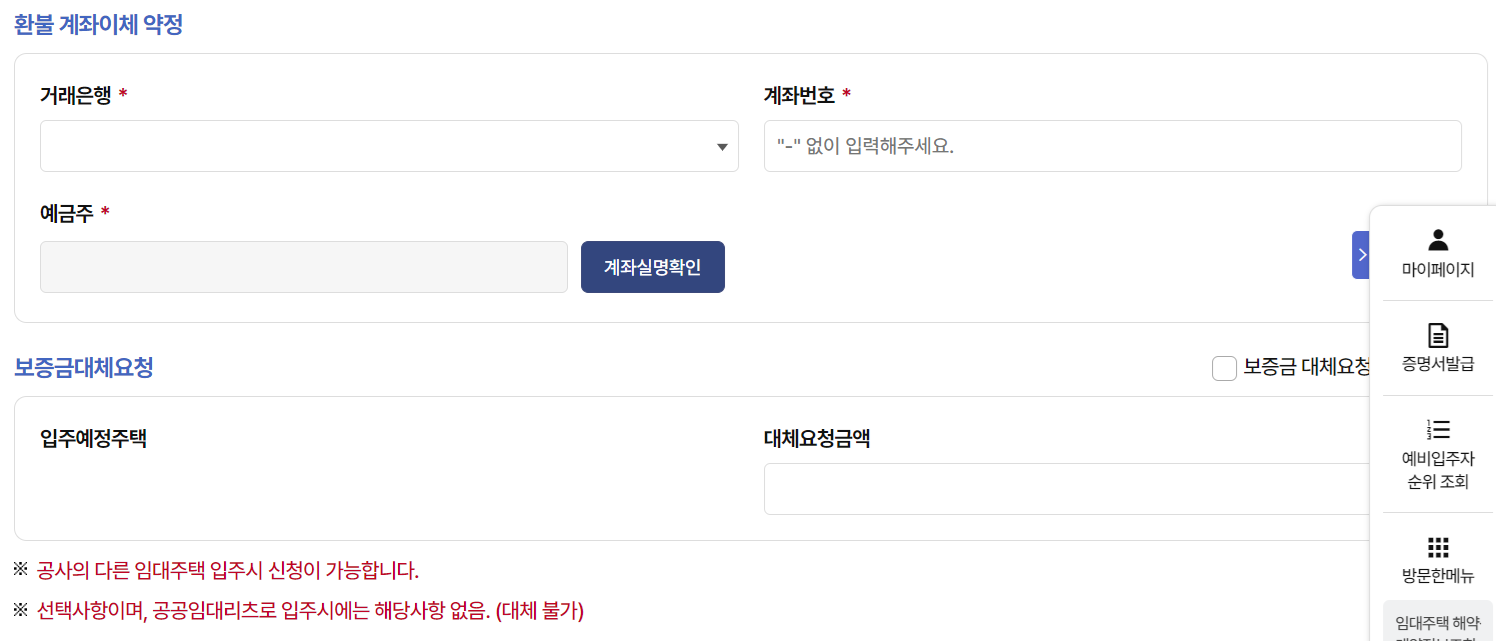Open 마이페이지 from the sidebar
Image resolution: width=1496 pixels, height=641 pixels.
point(1437,253)
